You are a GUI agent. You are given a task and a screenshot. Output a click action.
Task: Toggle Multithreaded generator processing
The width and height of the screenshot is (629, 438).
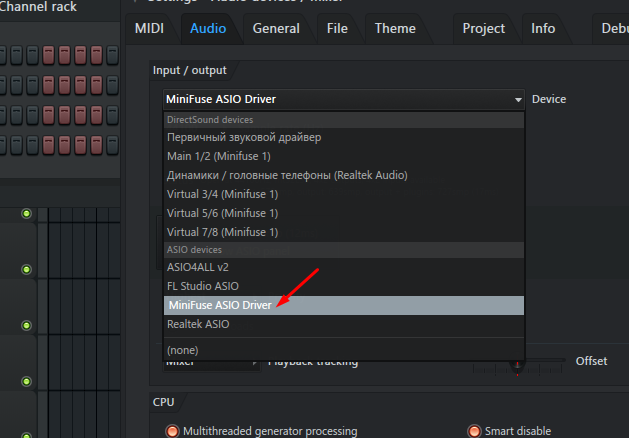[172, 431]
